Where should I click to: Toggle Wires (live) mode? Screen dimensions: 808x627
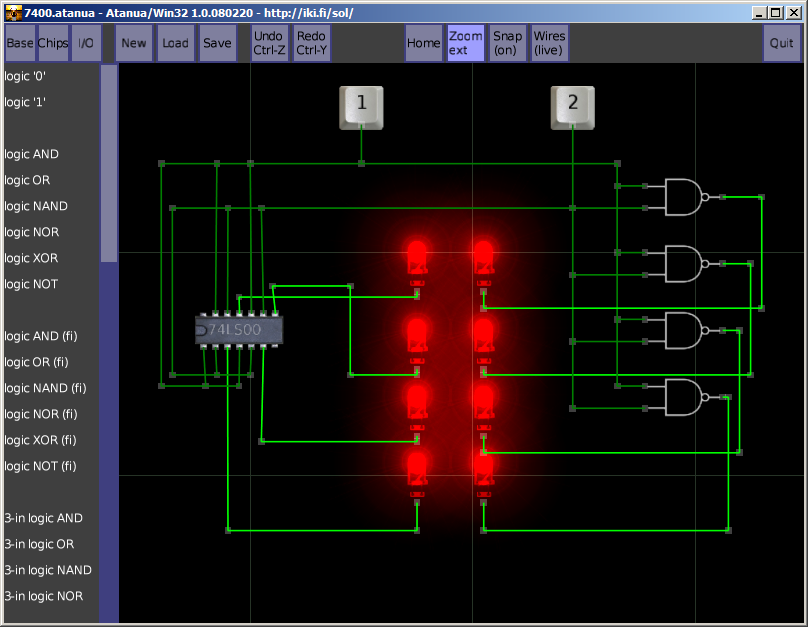point(549,43)
